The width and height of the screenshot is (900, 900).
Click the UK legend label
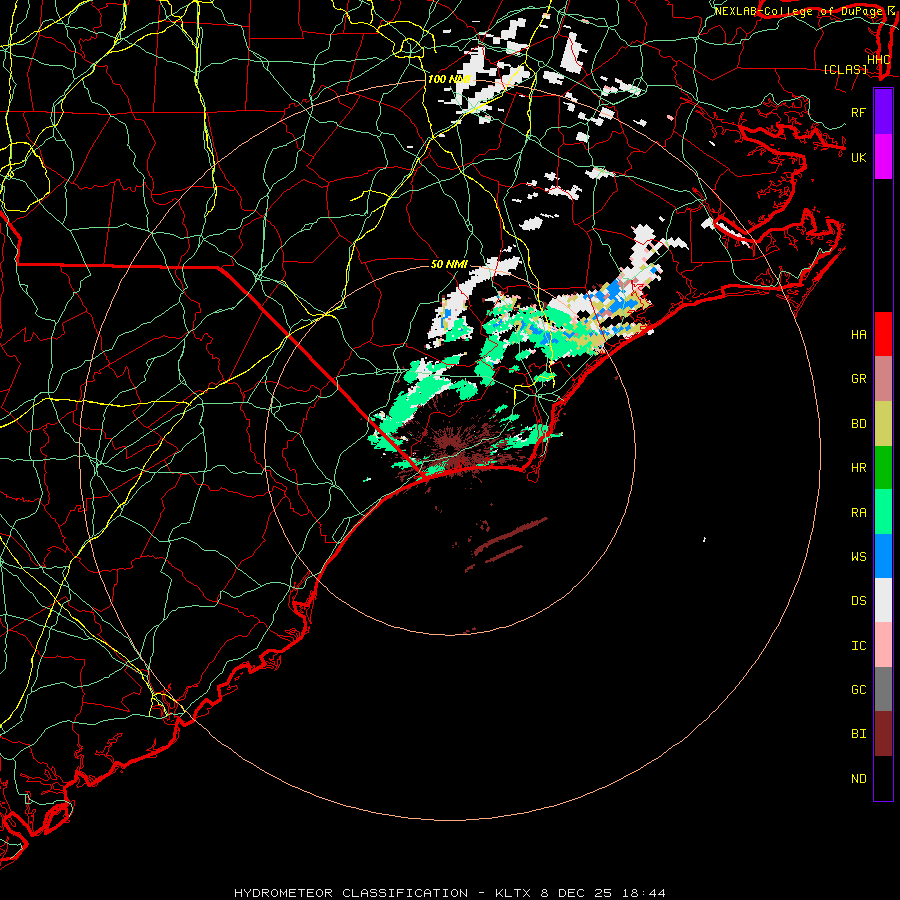(859, 157)
